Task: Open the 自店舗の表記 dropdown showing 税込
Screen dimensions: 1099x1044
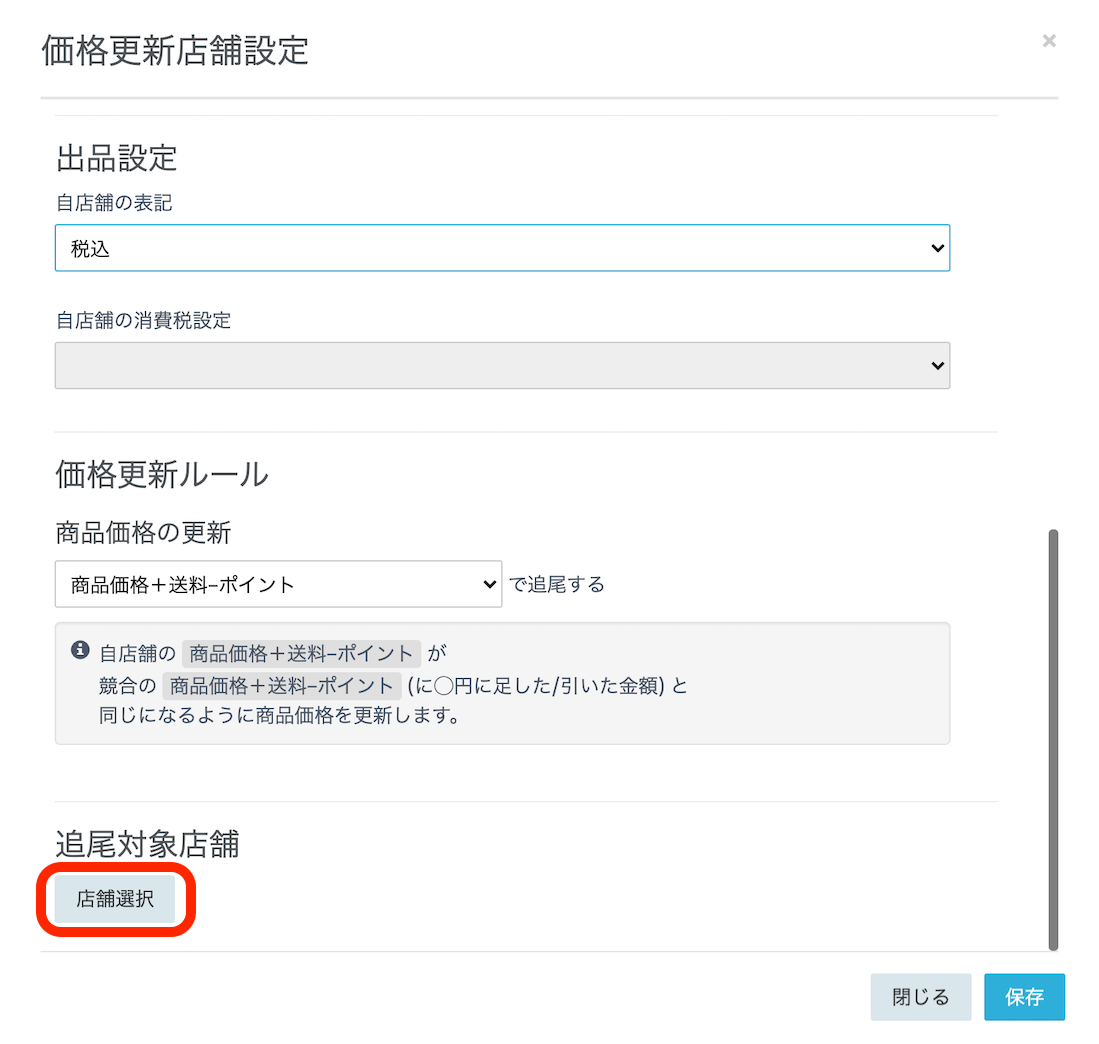Action: click(502, 248)
